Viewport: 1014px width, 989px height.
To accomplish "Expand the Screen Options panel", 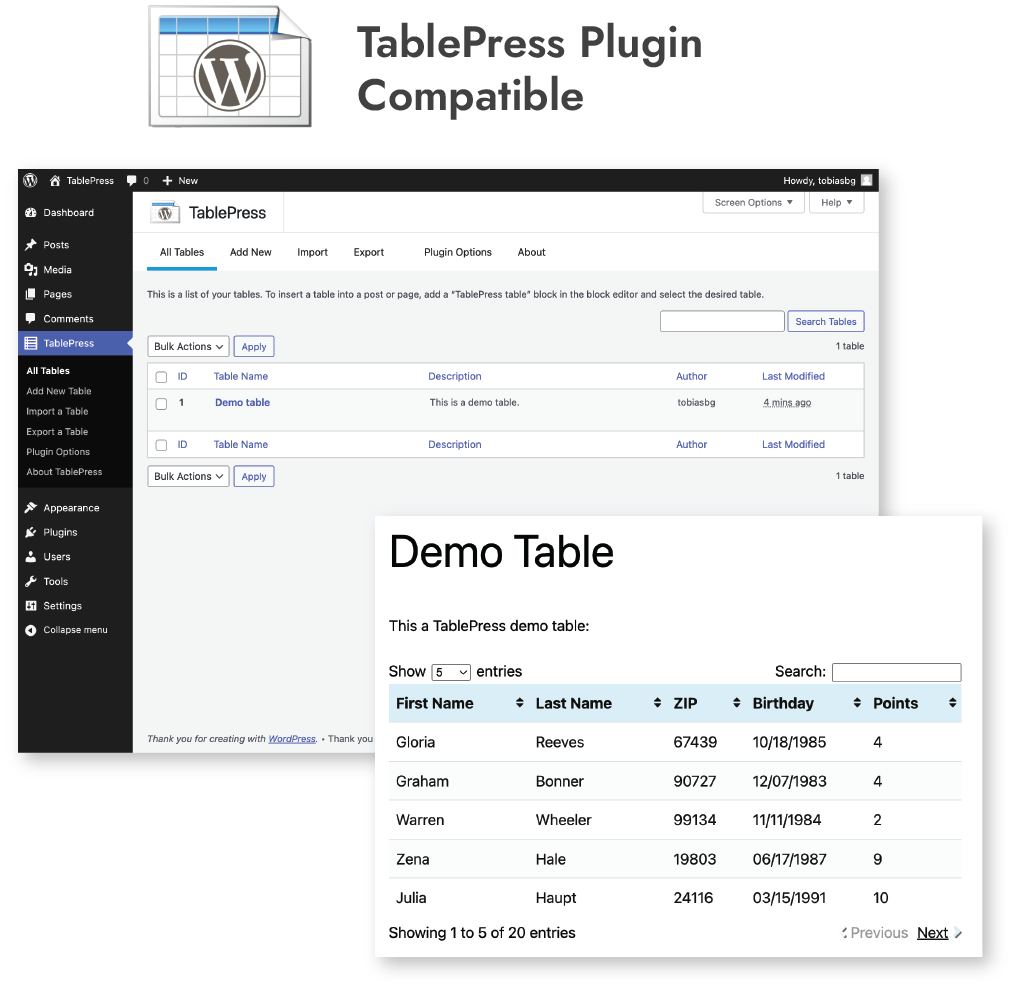I will point(753,202).
